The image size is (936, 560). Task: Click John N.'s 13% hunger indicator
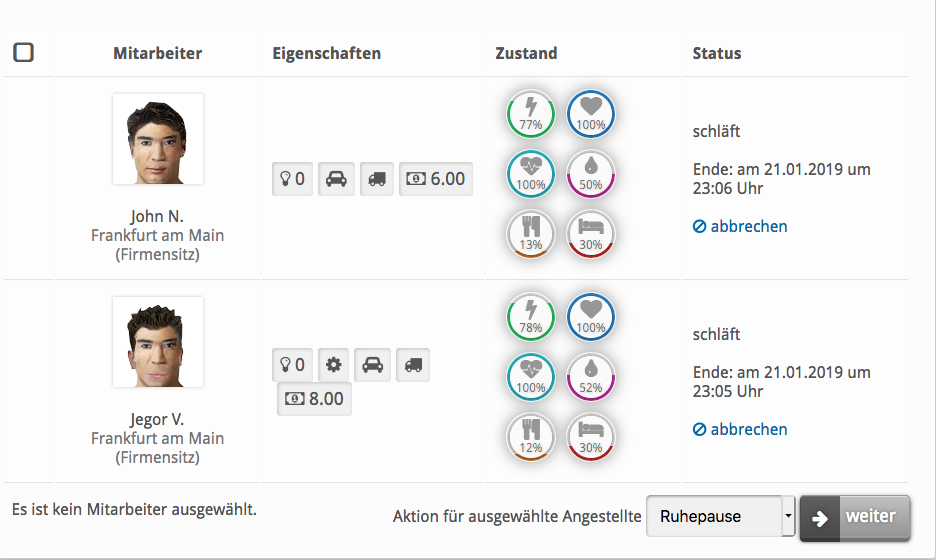click(x=531, y=232)
